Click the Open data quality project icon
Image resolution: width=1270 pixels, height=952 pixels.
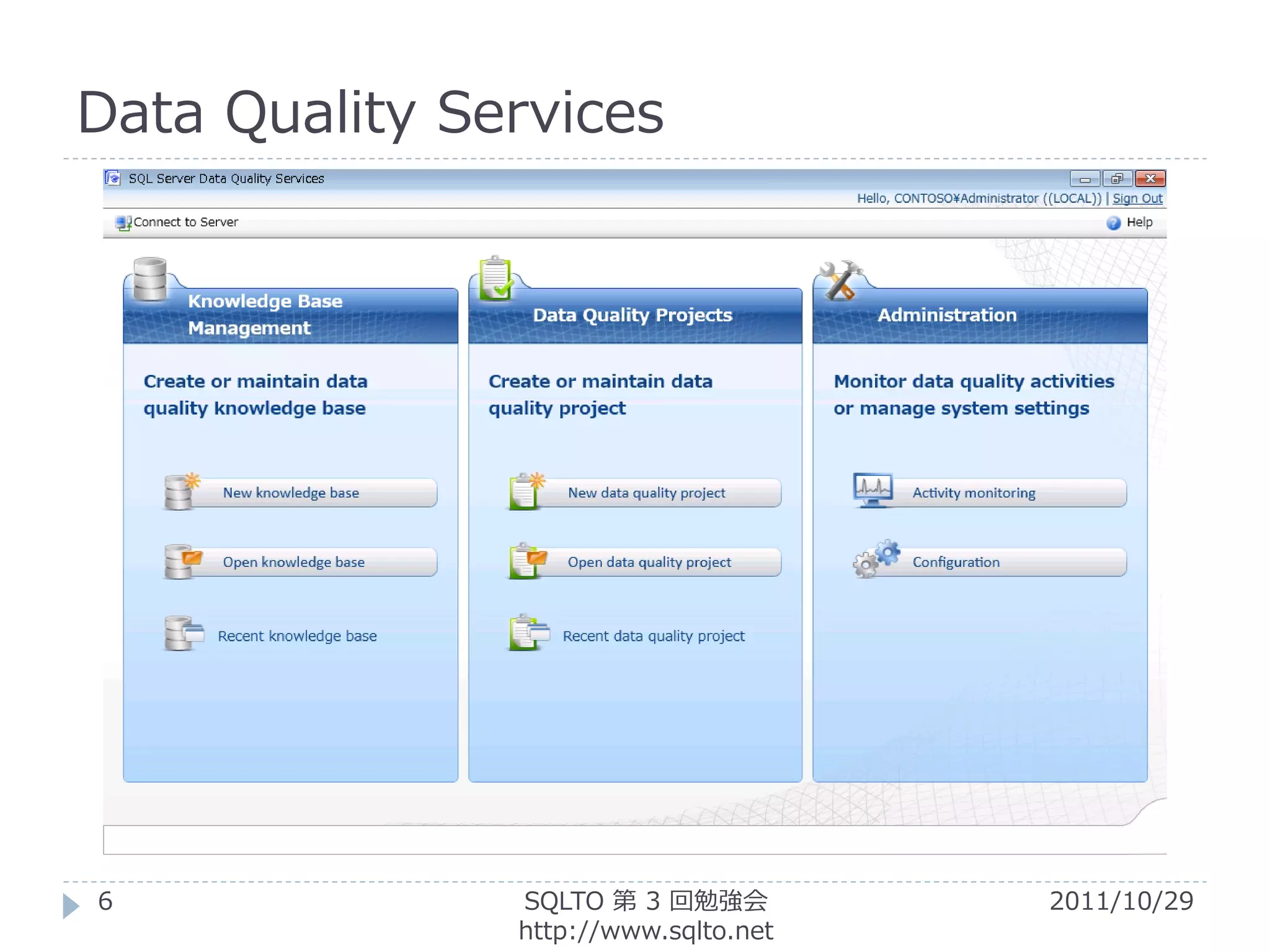(528, 561)
